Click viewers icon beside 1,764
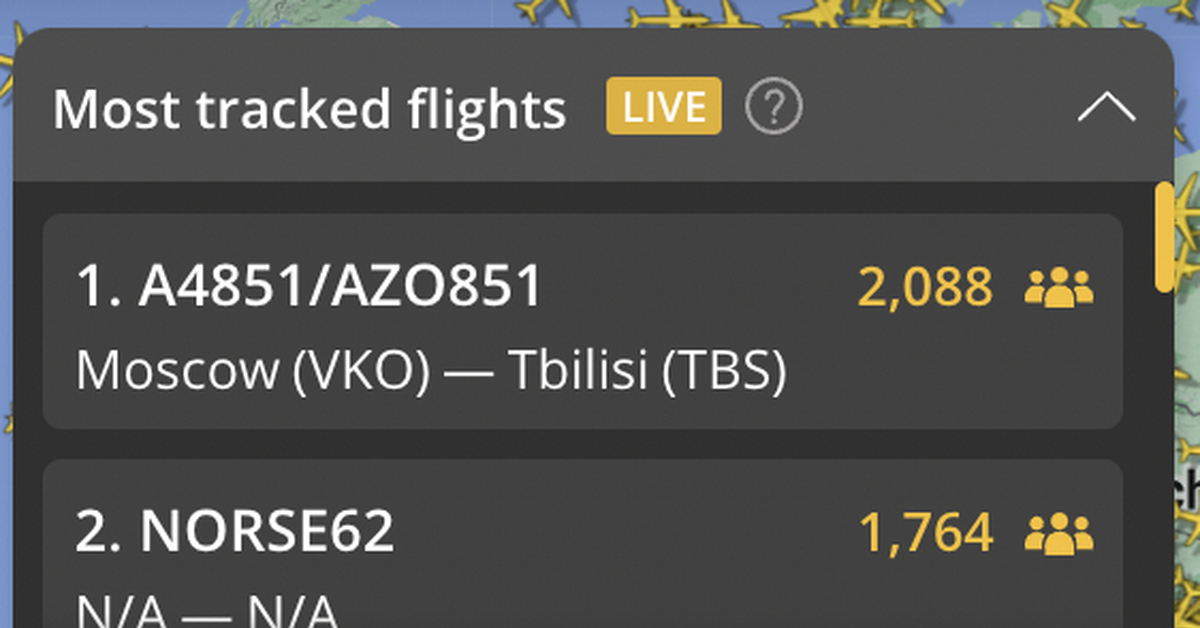This screenshot has width=1200, height=628. coord(1059,533)
